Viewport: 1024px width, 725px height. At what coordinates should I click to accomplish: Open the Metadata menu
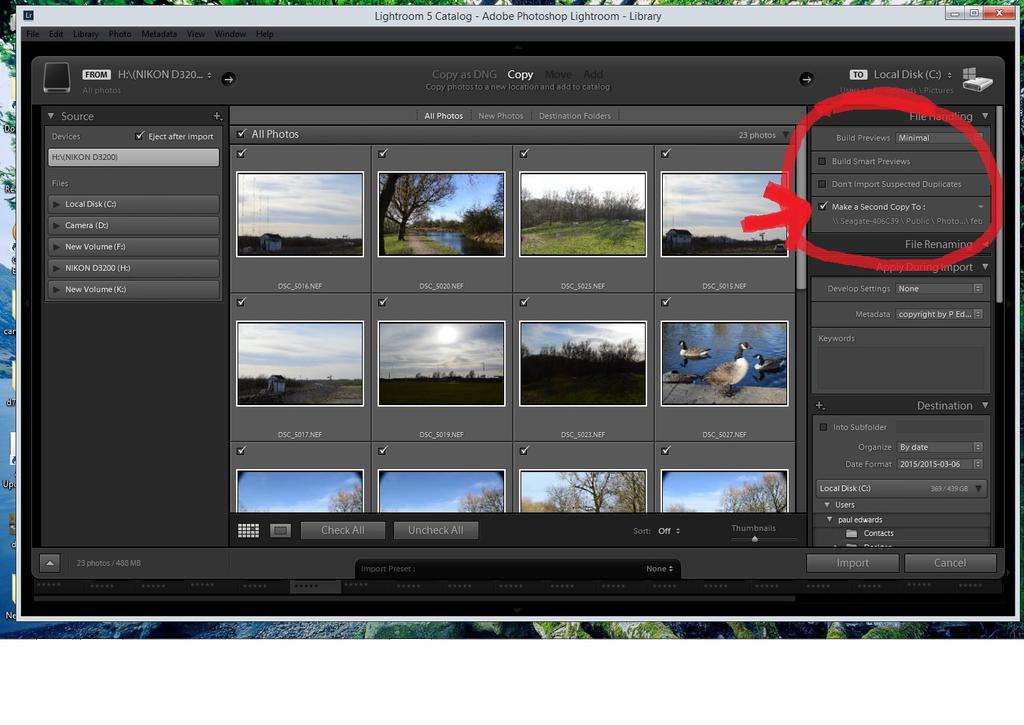click(x=159, y=34)
